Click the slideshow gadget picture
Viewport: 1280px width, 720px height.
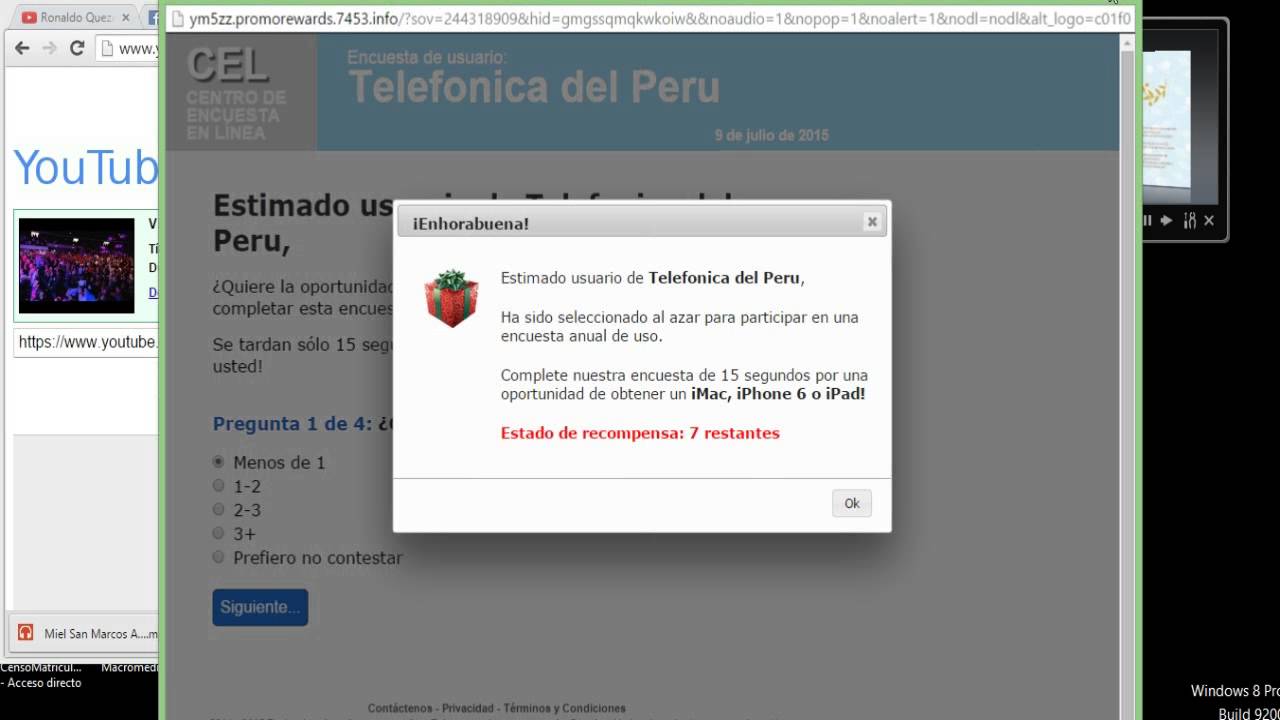point(1168,118)
